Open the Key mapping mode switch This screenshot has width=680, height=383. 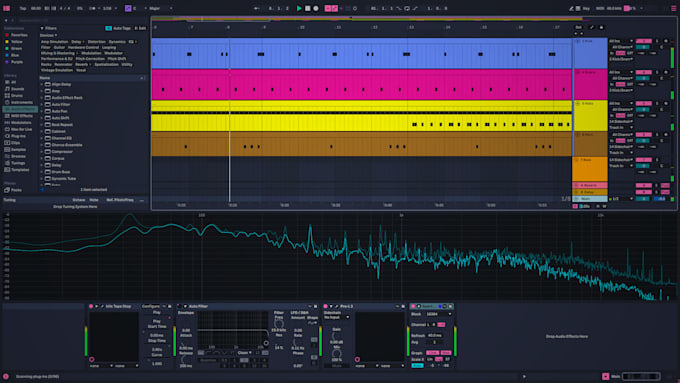pyautogui.click(x=586, y=8)
